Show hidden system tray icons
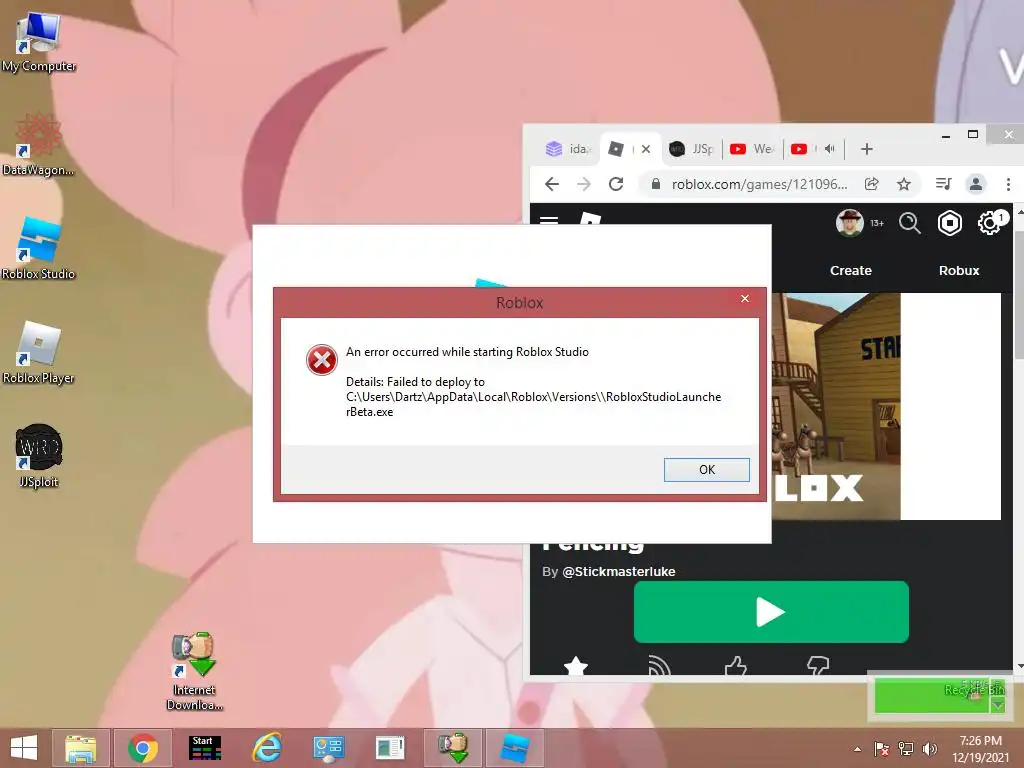 pyautogui.click(x=857, y=749)
